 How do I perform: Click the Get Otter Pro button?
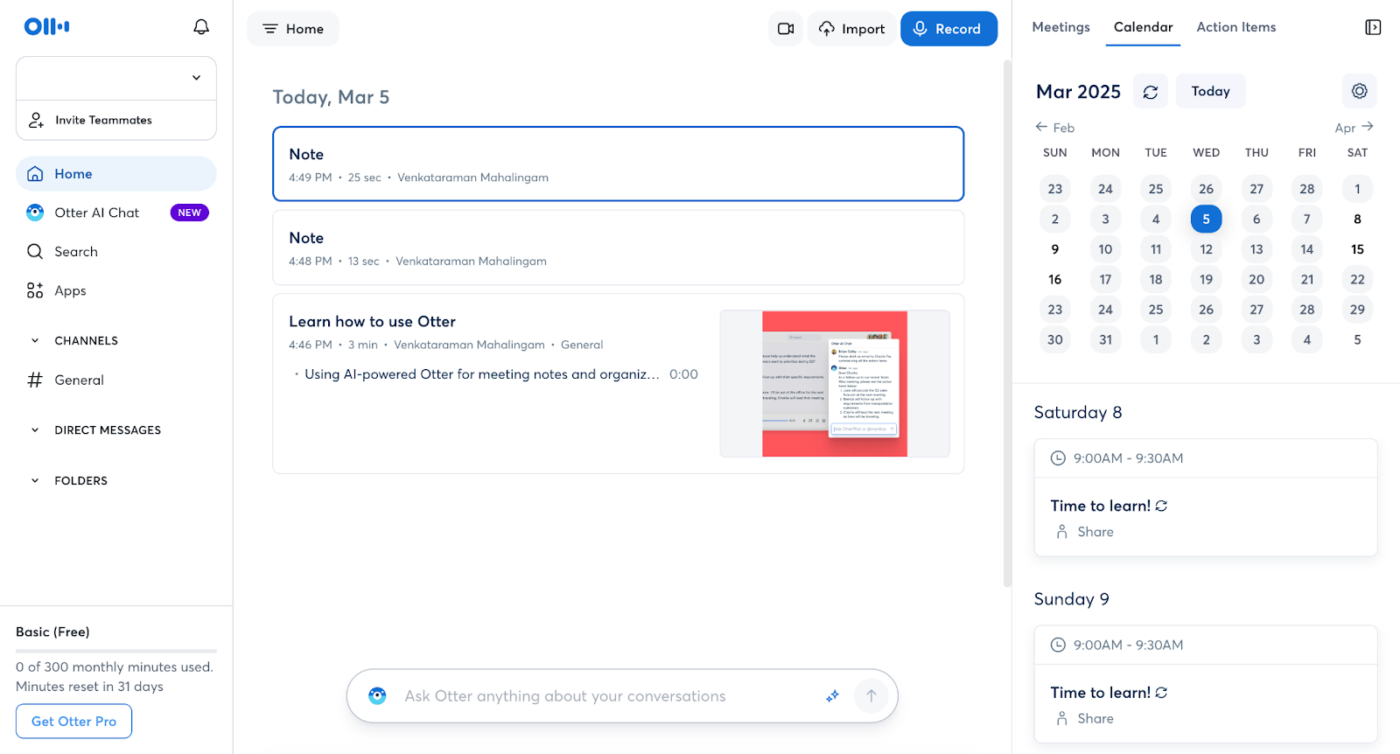tap(74, 721)
